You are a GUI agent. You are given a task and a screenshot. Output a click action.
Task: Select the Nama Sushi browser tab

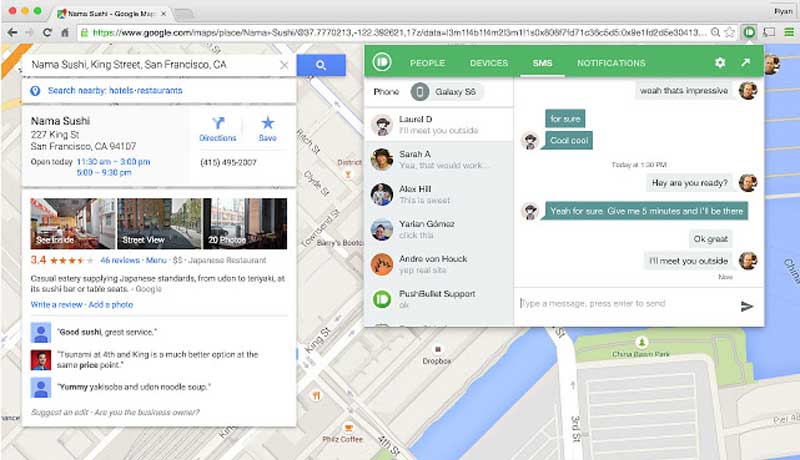pyautogui.click(x=112, y=14)
